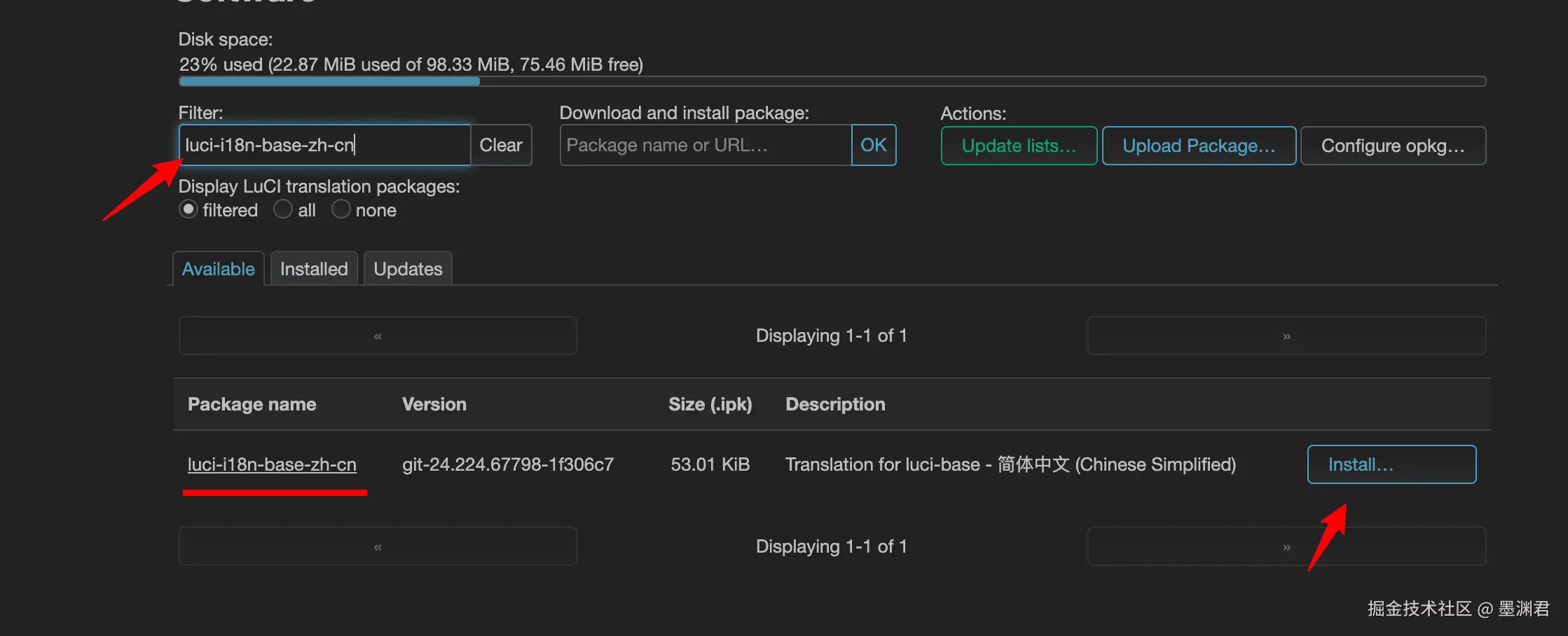Click the disk space usage bar
This screenshot has height=636, width=1568.
tap(832, 81)
